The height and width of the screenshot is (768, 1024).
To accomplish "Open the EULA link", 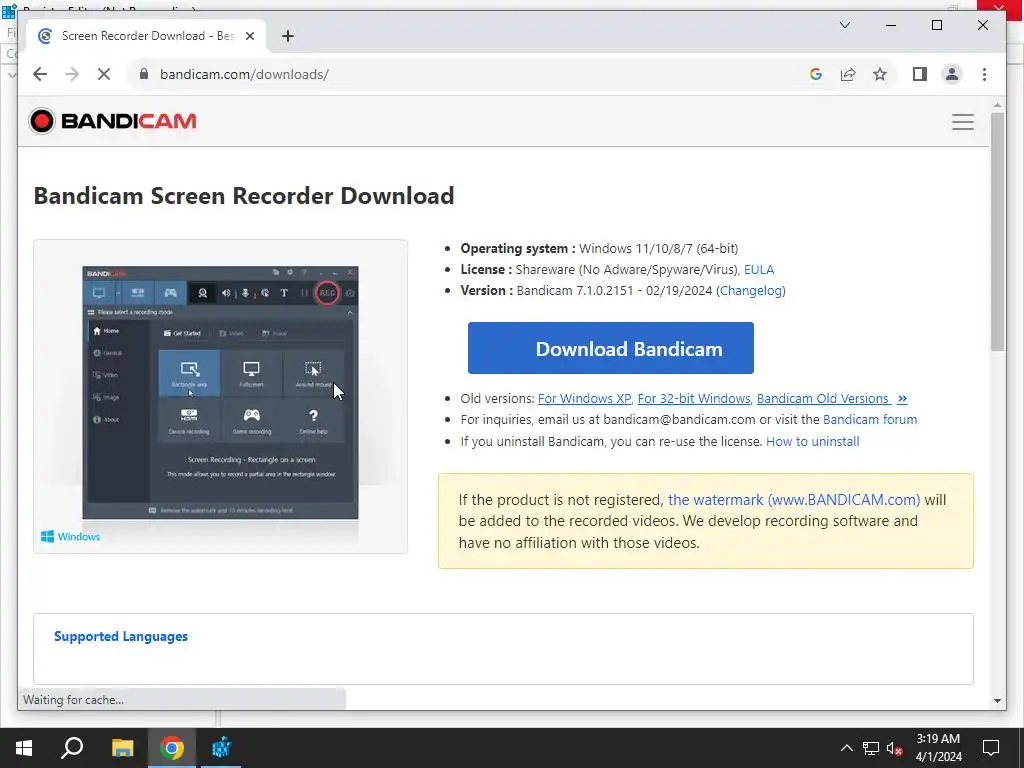I will 759,269.
